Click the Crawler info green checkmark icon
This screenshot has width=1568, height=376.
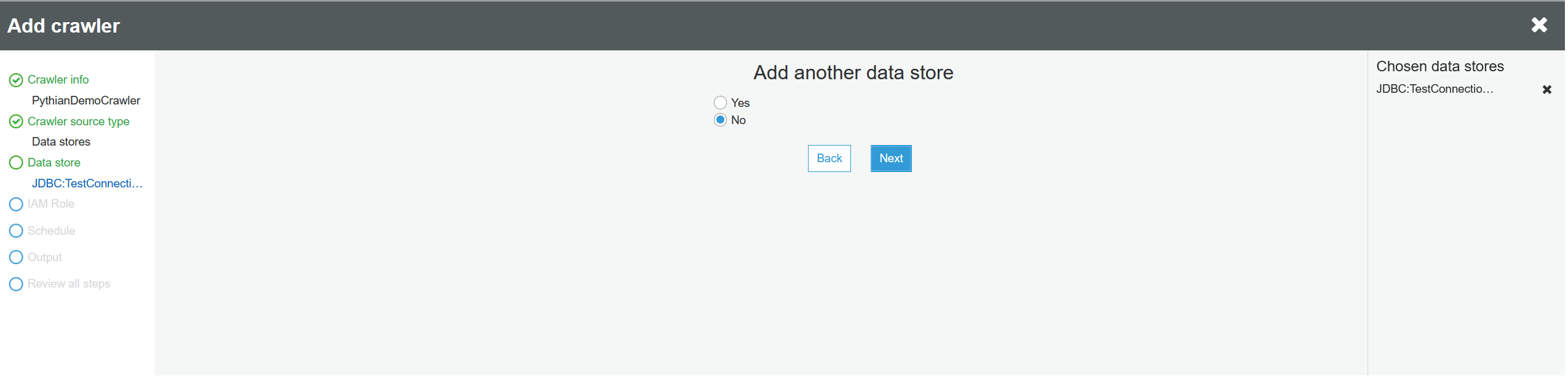click(16, 80)
